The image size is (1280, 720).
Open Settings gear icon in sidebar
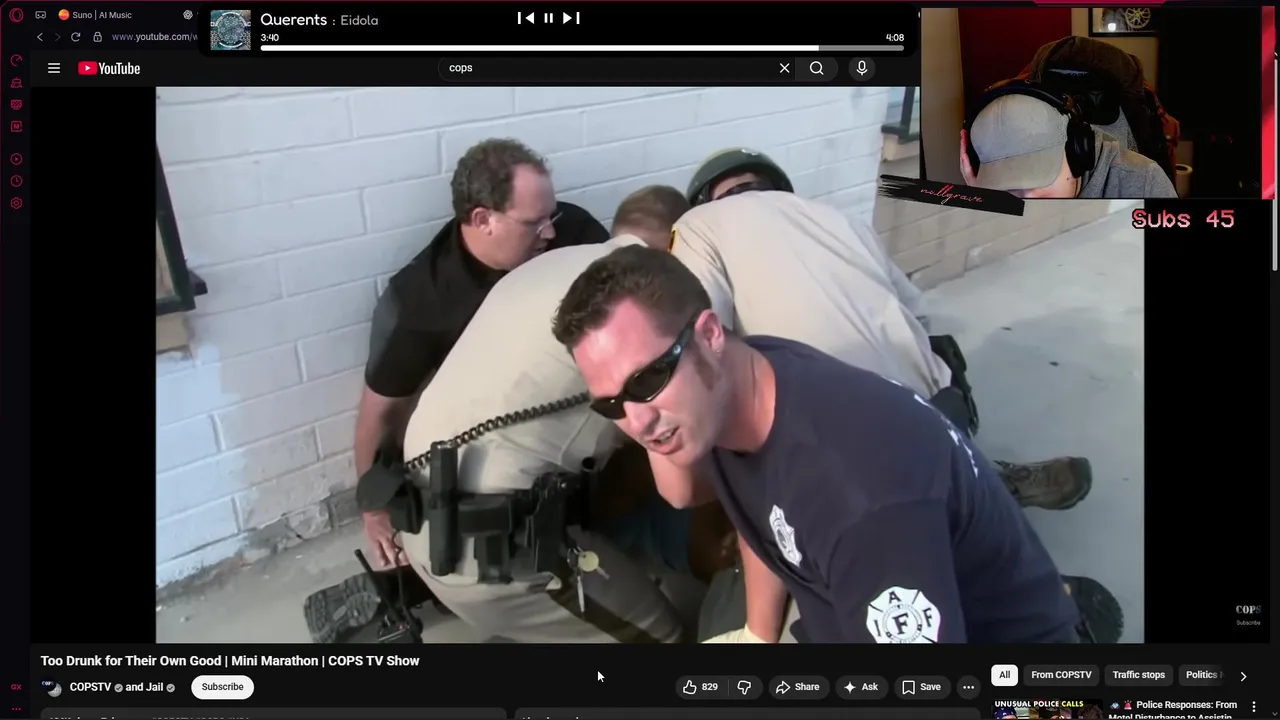(x=16, y=203)
